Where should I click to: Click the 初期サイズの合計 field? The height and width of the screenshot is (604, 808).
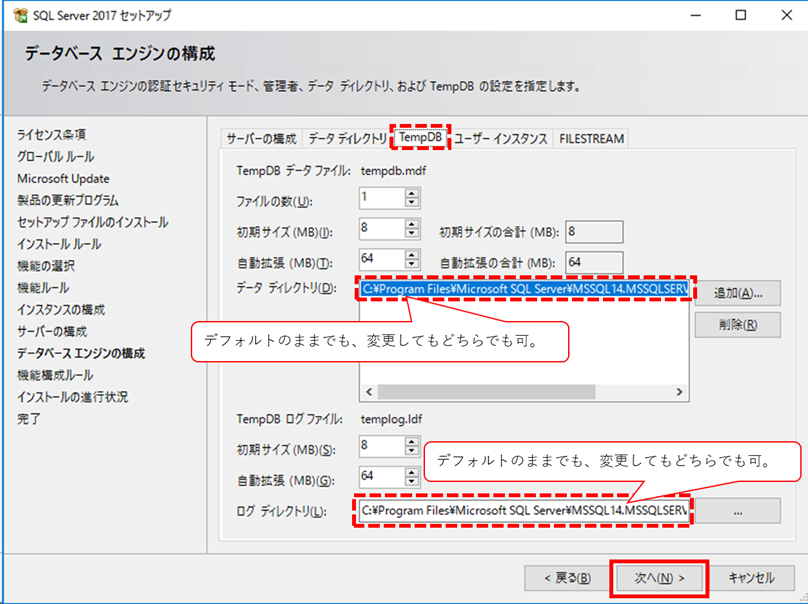pos(594,232)
